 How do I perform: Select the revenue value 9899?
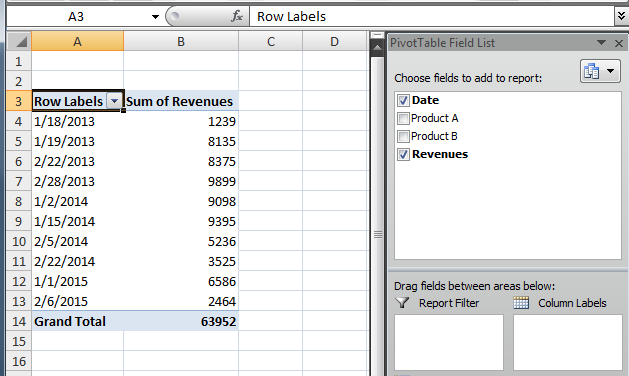[x=181, y=181]
